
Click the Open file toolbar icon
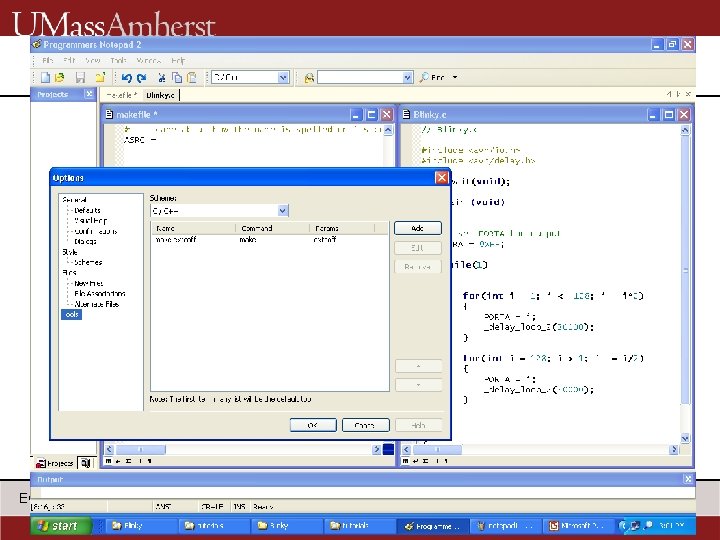(60, 78)
